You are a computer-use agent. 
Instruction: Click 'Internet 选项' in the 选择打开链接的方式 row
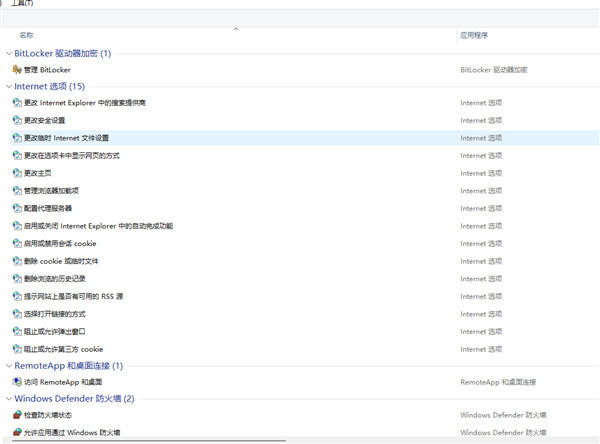click(481, 314)
